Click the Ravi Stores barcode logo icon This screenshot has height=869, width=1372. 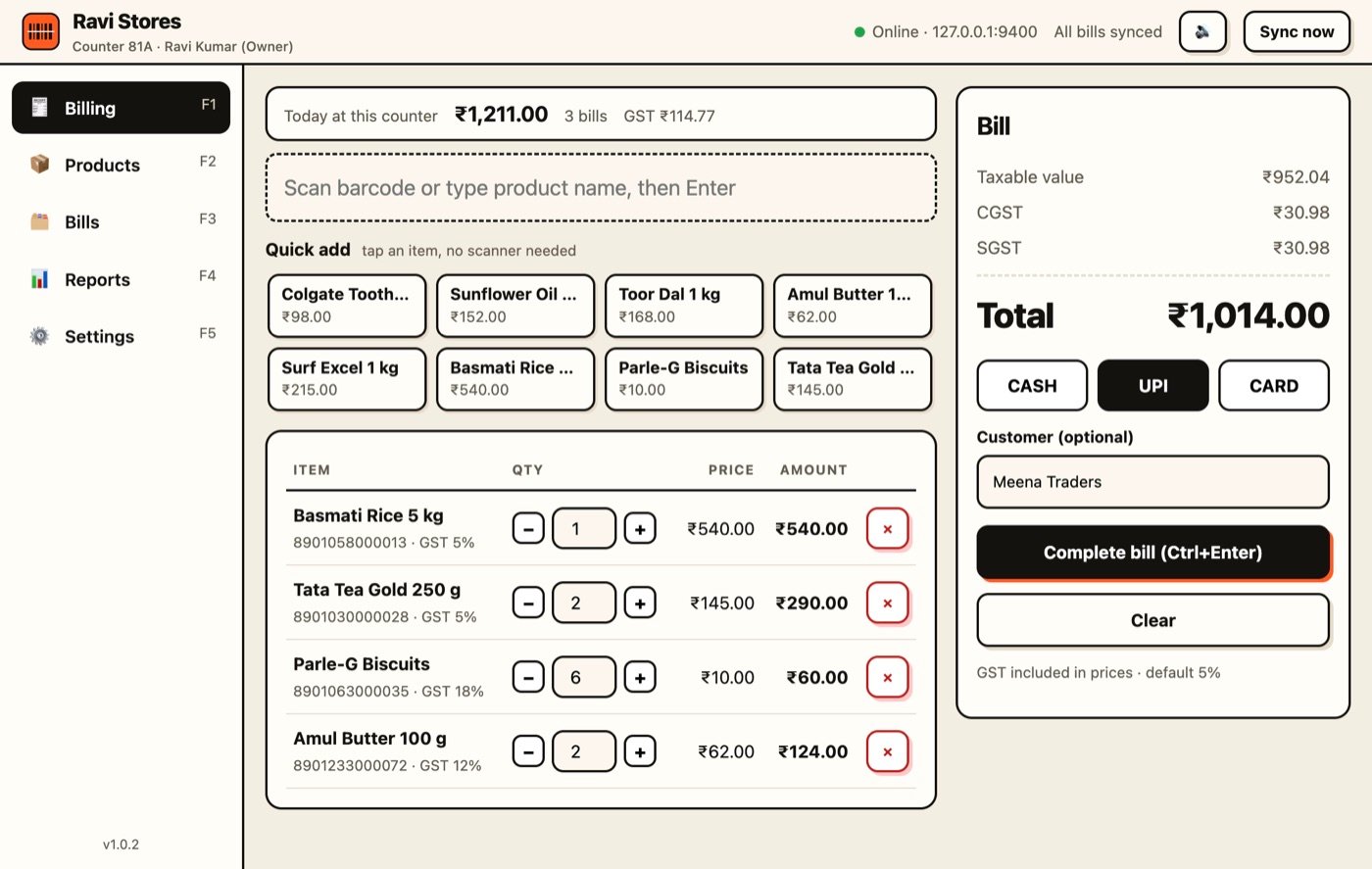tap(41, 31)
